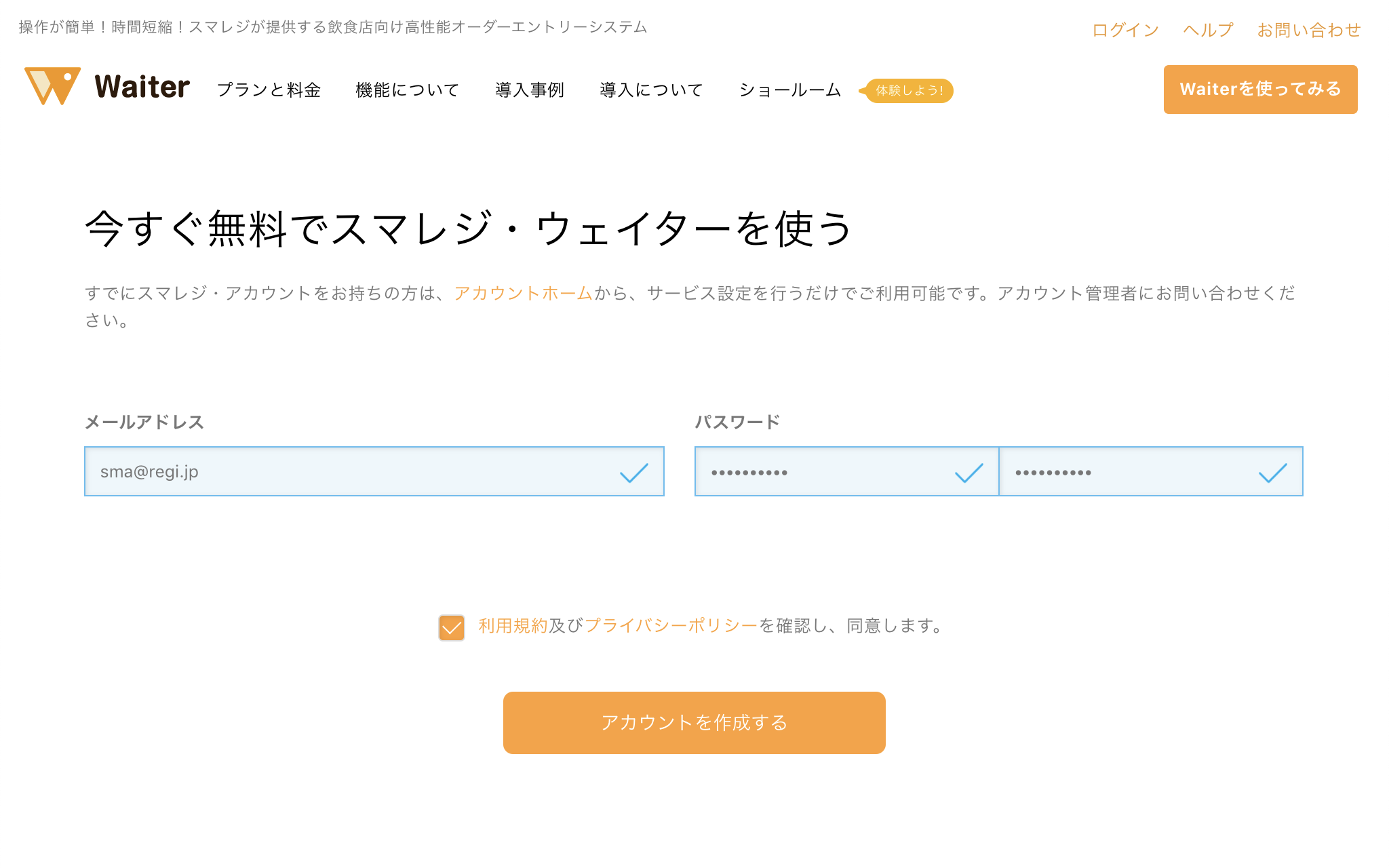
Task: Click お問い合わせ link at top
Action: [x=1308, y=30]
